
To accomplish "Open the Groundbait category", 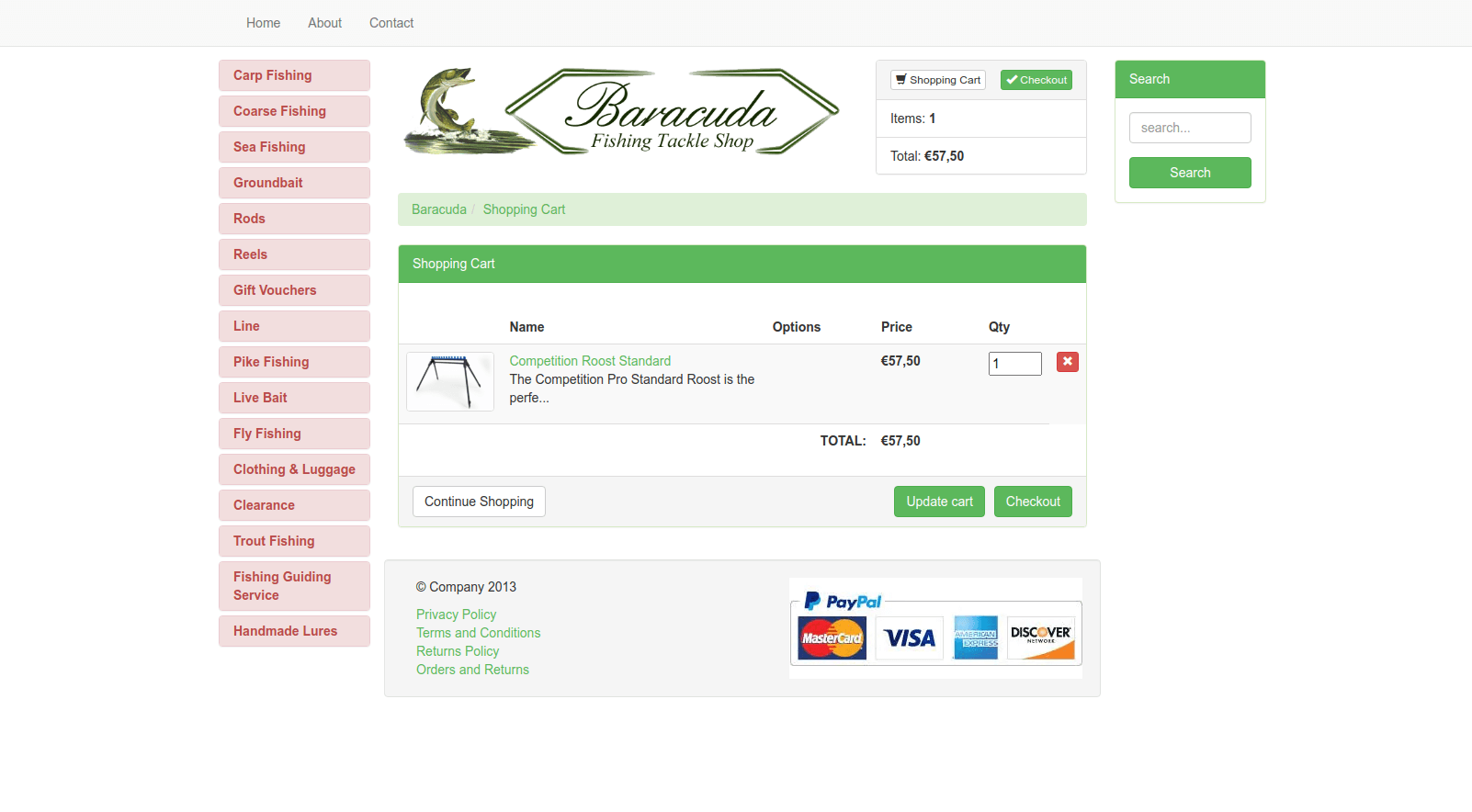I will click(x=294, y=183).
